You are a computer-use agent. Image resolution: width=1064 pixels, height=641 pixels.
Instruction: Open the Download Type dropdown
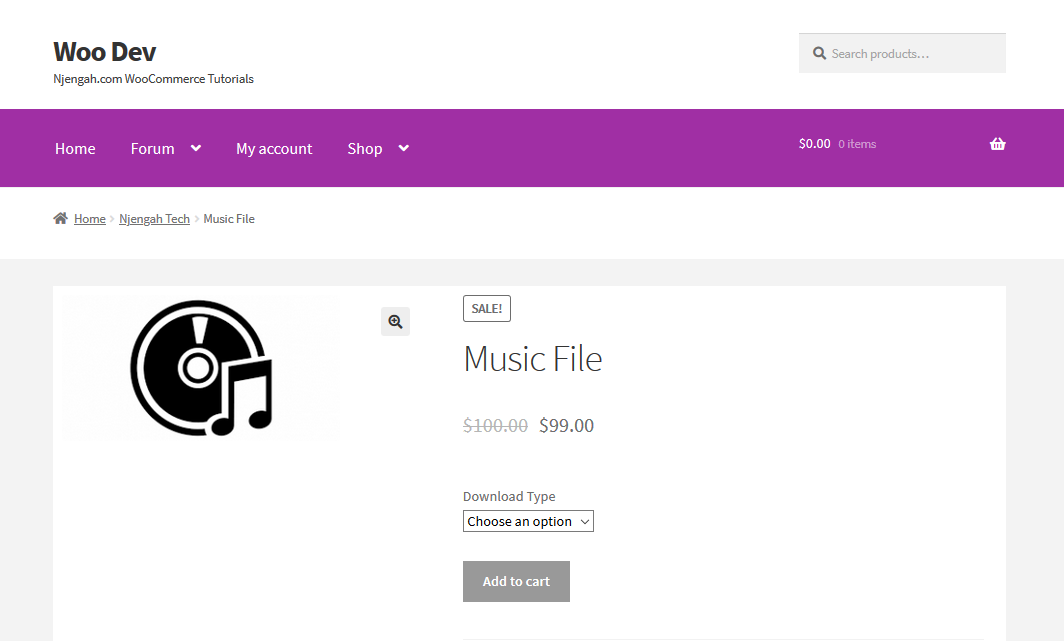click(528, 521)
